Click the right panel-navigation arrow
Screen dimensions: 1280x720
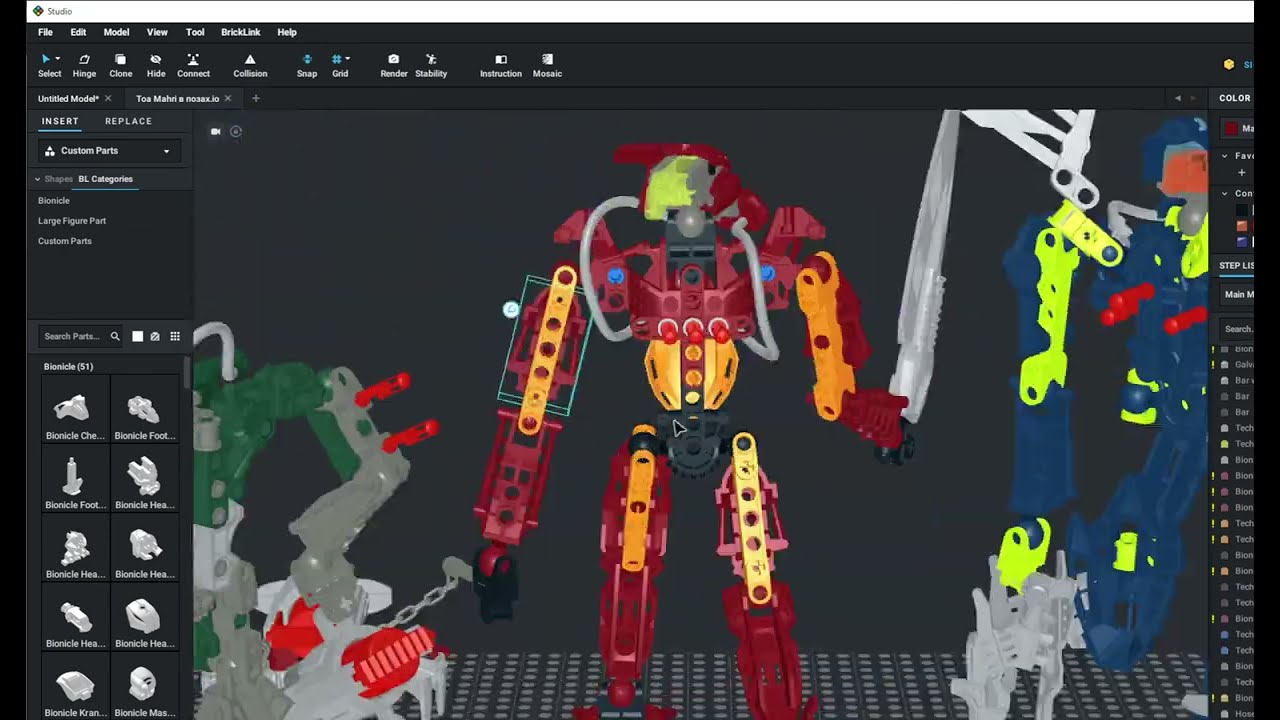[x=1192, y=98]
